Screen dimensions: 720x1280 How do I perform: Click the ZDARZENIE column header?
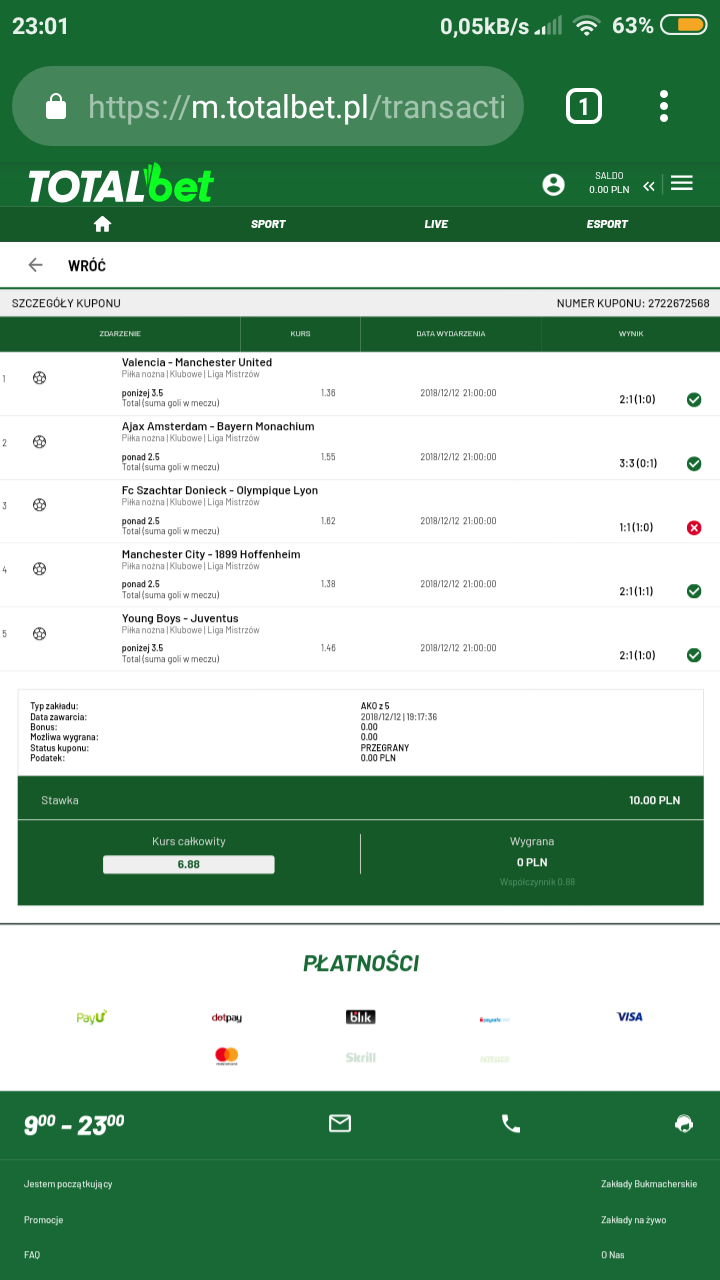click(x=120, y=334)
